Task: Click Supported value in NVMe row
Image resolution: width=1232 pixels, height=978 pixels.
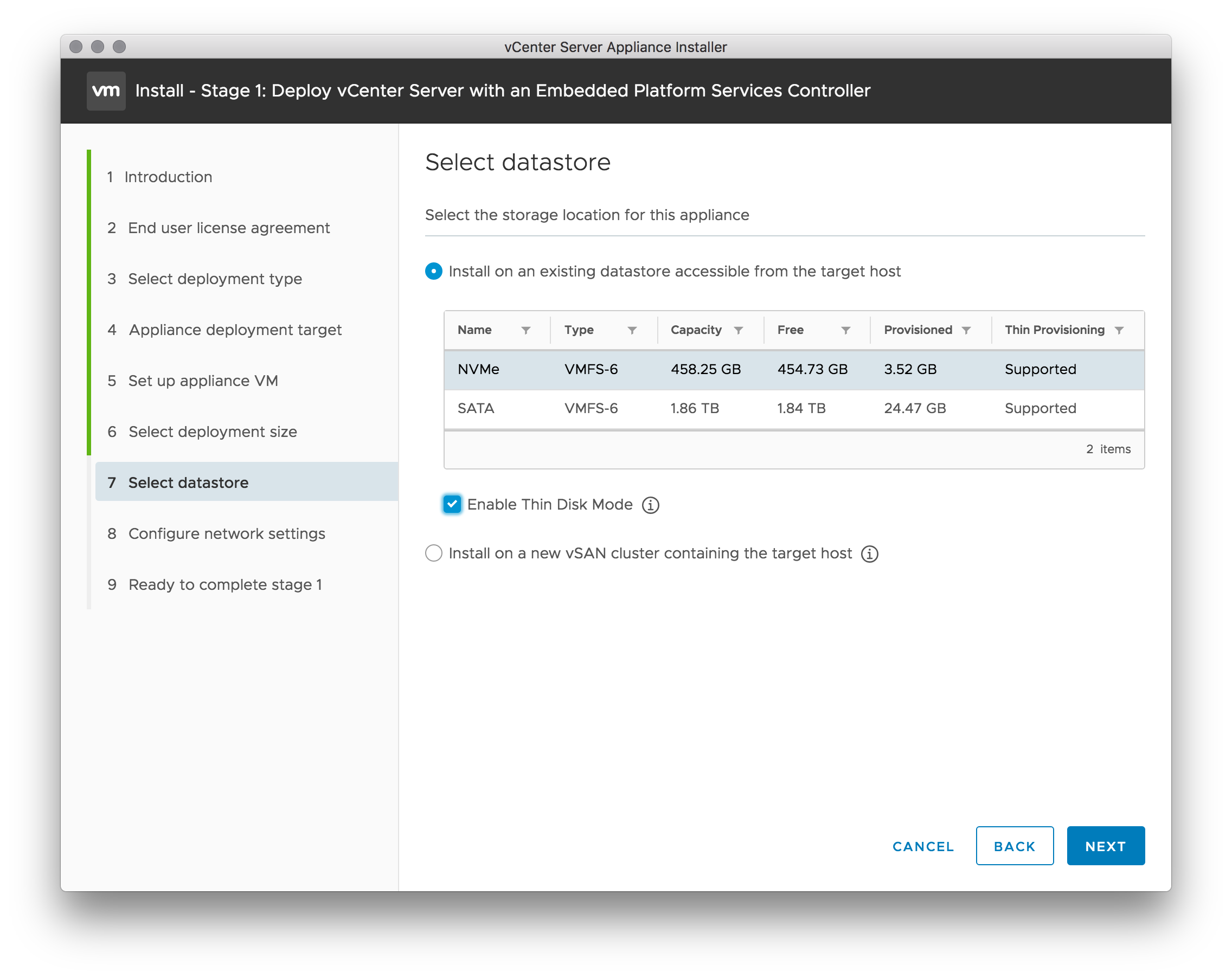Action: point(1040,370)
